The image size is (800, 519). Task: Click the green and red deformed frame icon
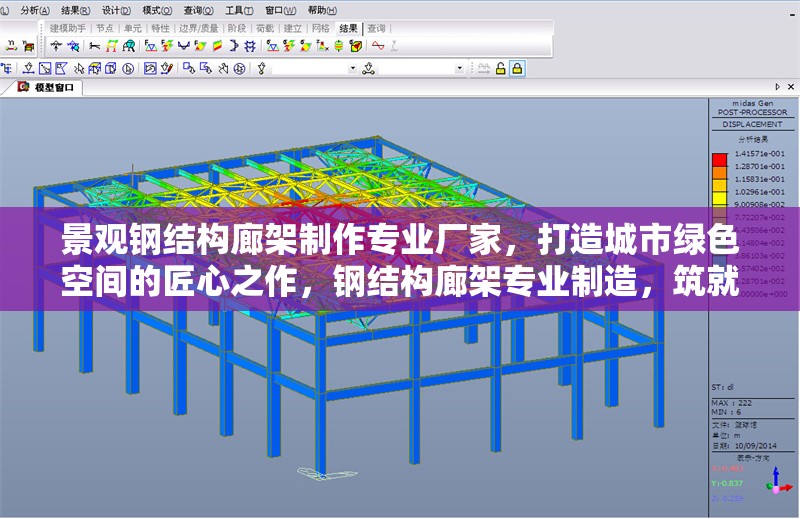coord(111,46)
